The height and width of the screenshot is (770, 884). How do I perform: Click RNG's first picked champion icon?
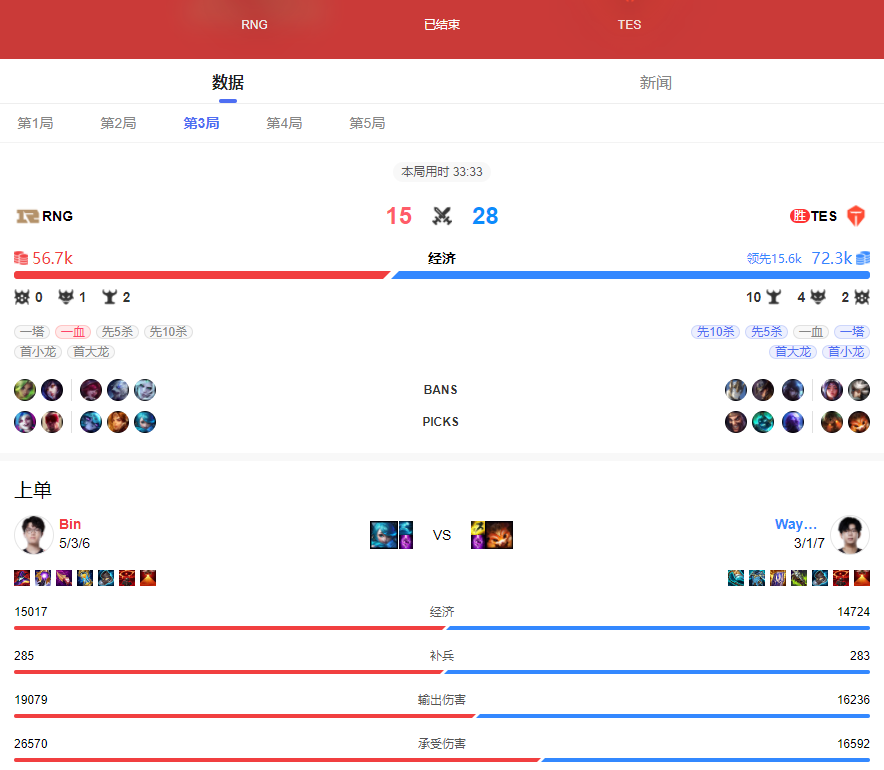click(x=25, y=422)
